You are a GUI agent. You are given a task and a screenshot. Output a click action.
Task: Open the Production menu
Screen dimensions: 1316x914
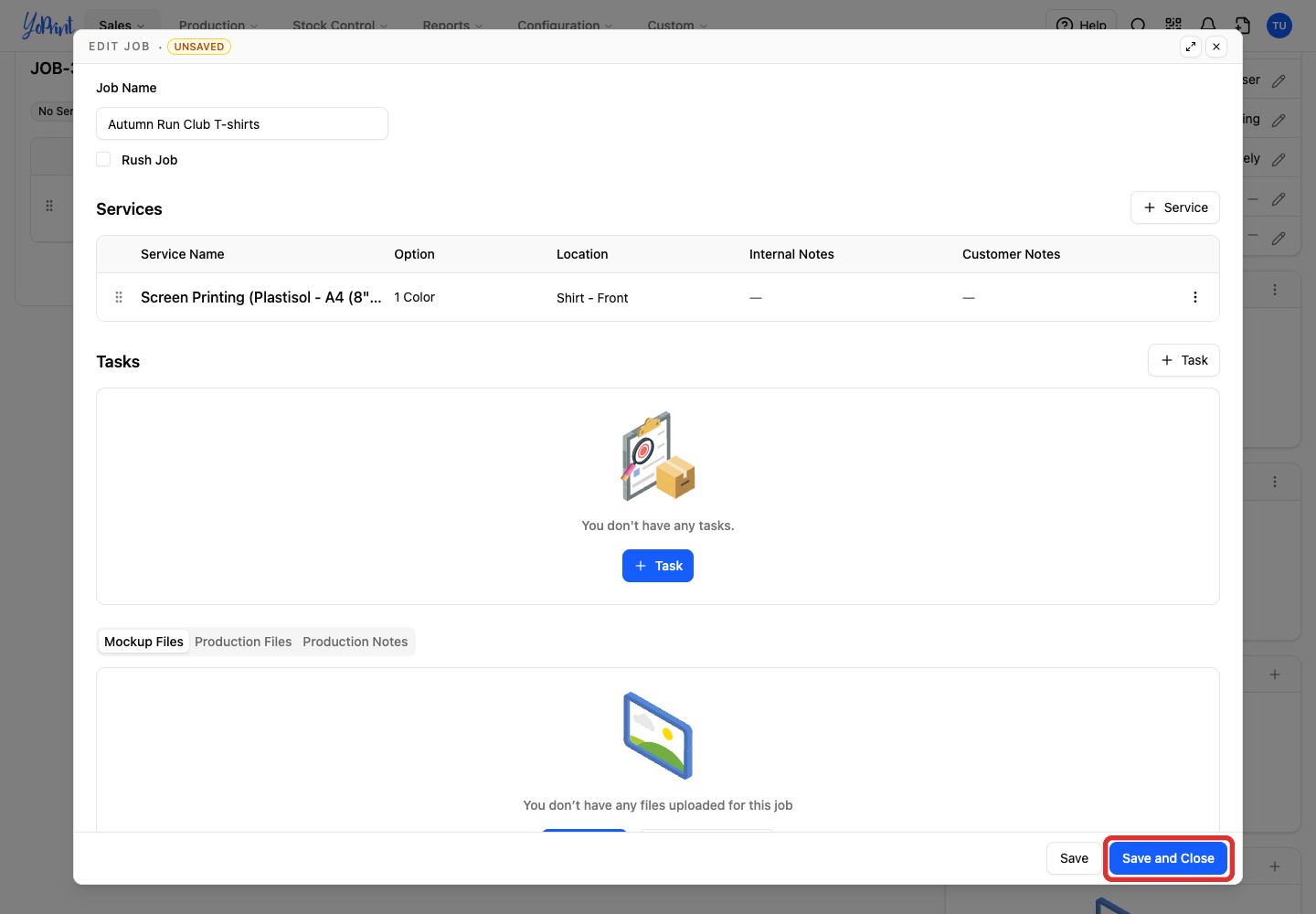(x=218, y=24)
